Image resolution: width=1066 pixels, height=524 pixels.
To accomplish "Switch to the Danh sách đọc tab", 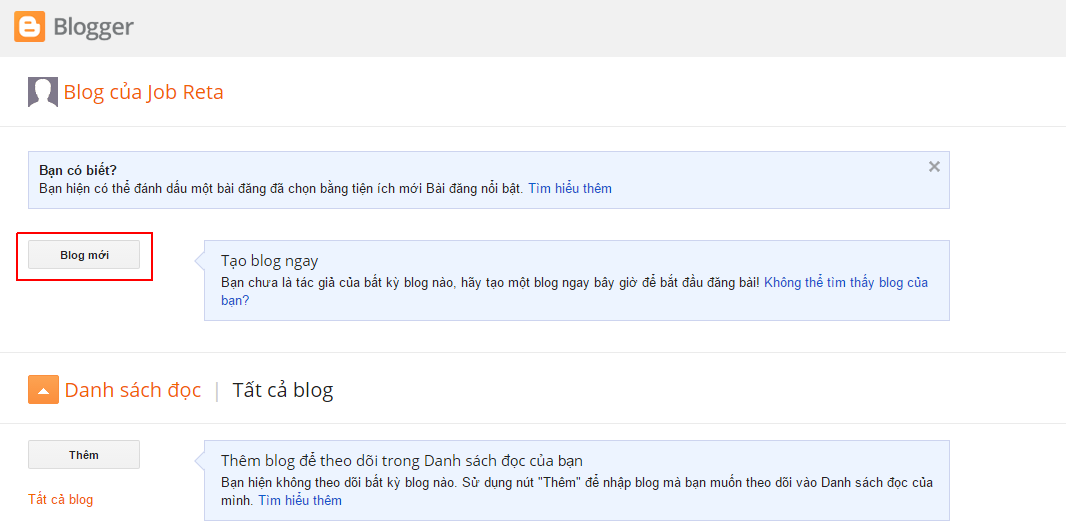I will (x=133, y=390).
